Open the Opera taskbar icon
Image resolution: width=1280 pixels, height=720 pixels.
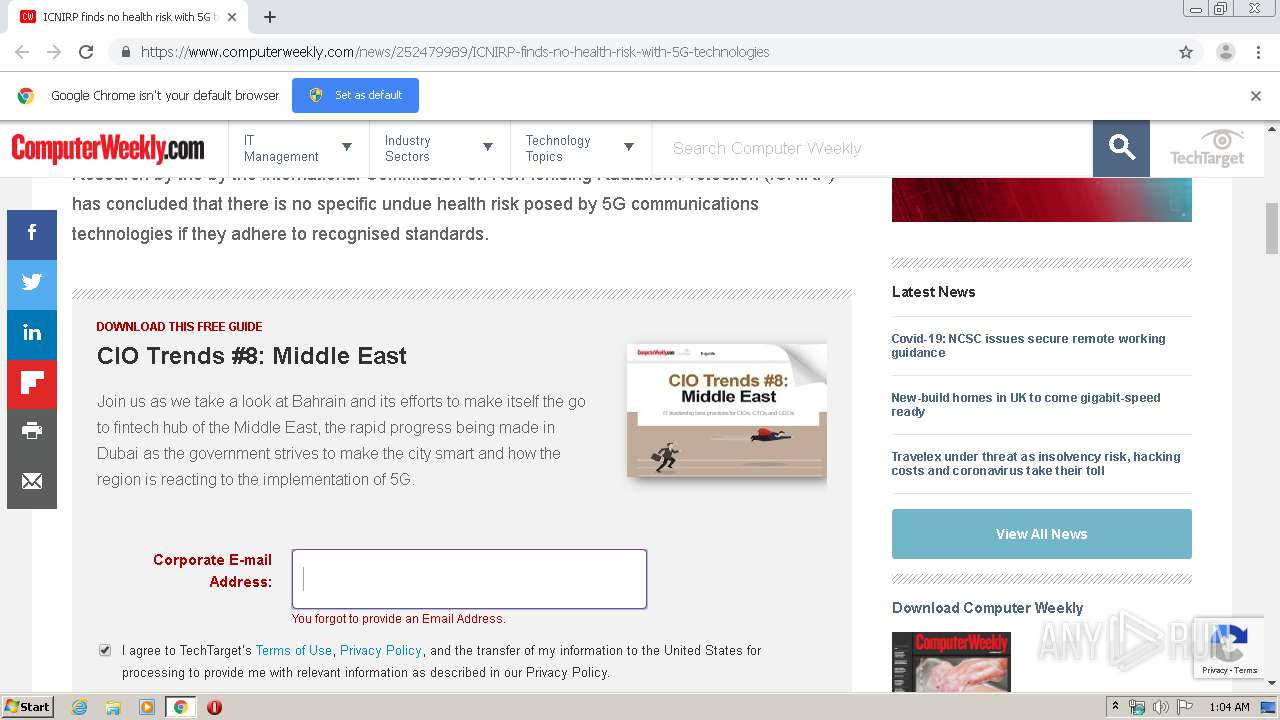click(214, 707)
